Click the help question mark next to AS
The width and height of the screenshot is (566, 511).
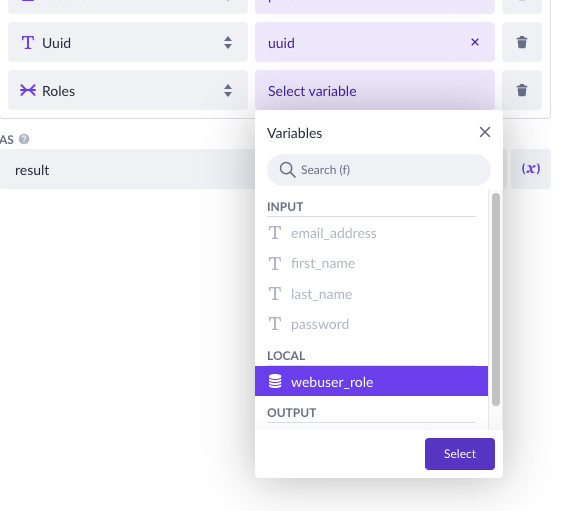pyautogui.click(x=24, y=139)
